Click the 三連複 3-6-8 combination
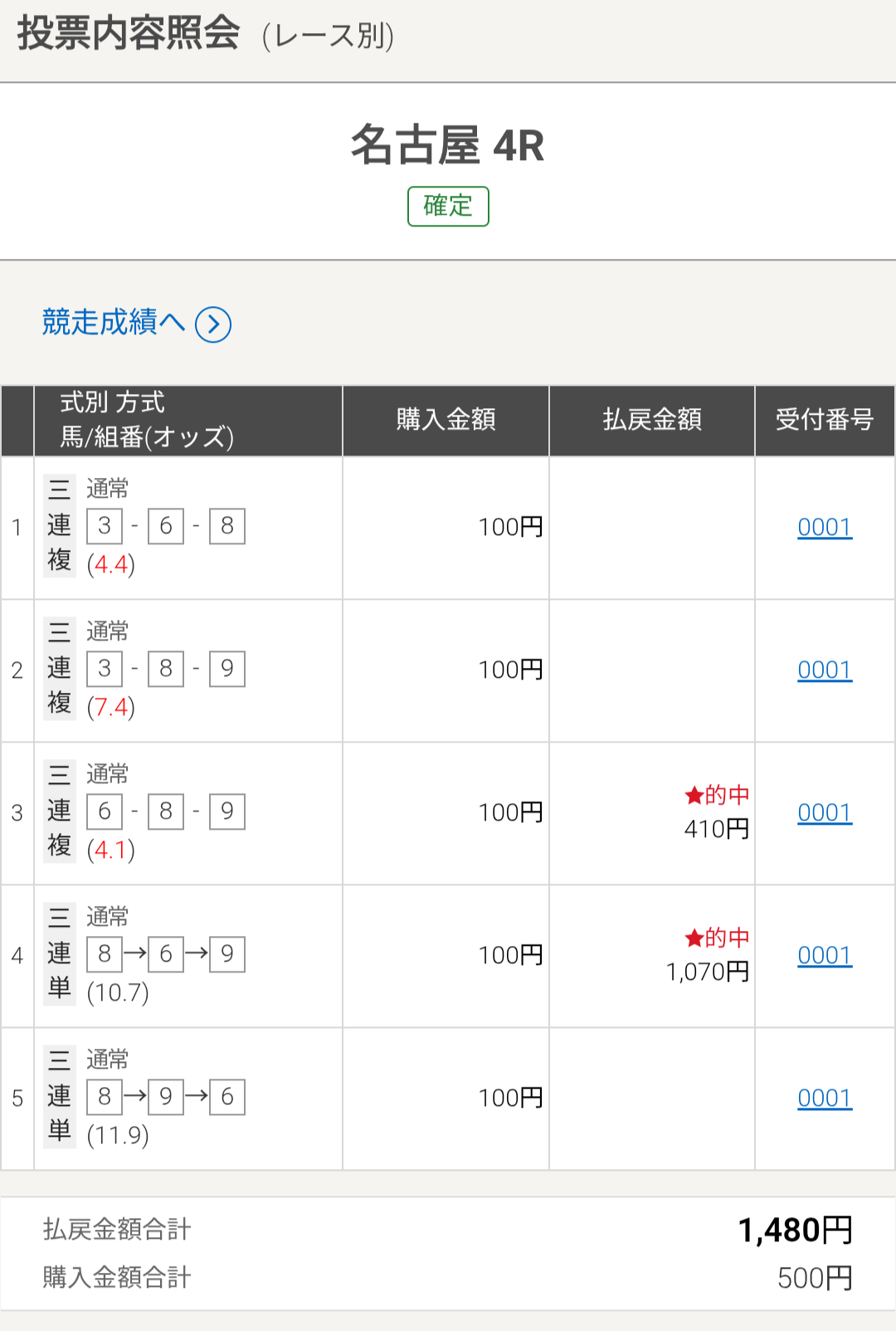The image size is (896, 1331). coord(166,526)
